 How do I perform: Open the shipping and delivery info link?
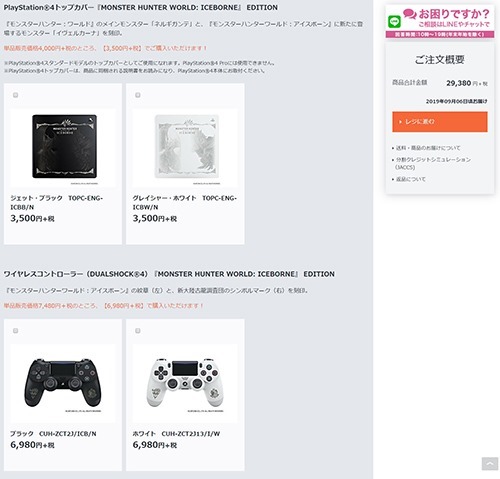tap(428, 148)
